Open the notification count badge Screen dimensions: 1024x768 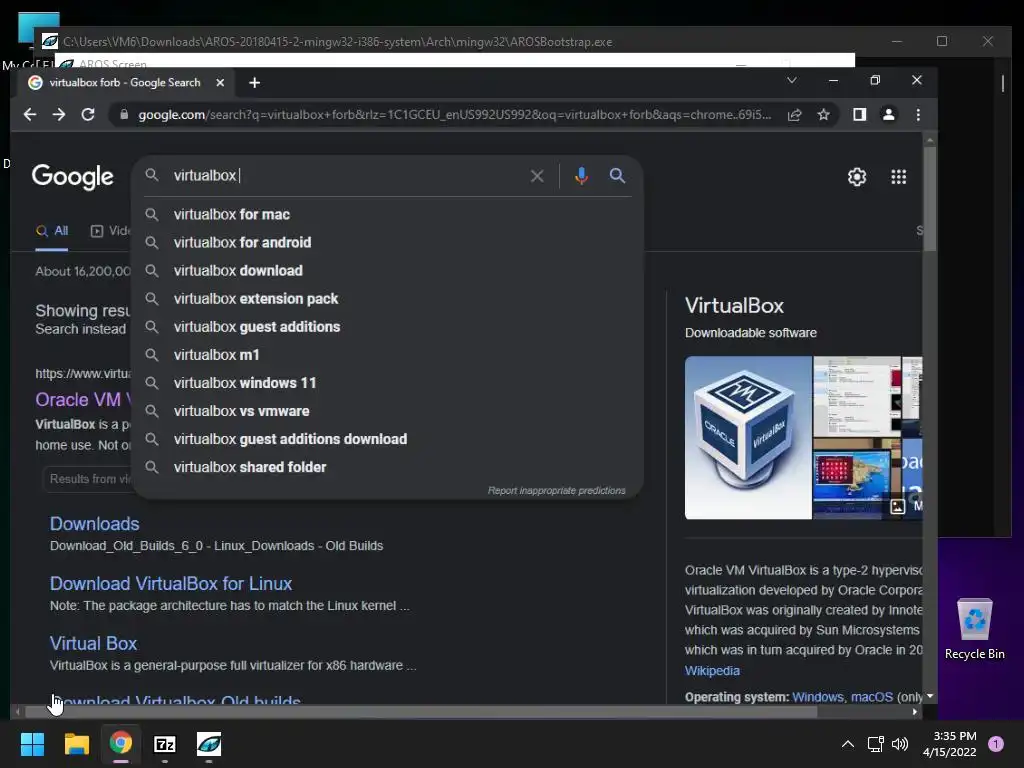point(996,744)
